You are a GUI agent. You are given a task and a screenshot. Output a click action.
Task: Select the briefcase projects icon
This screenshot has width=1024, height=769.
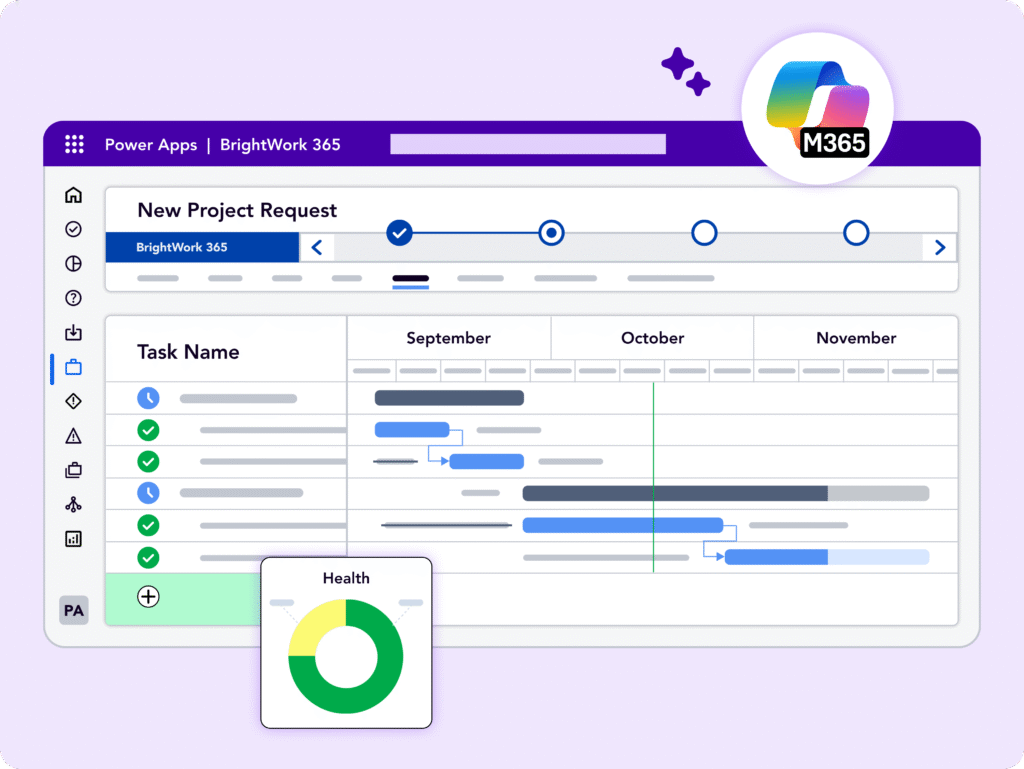[73, 367]
